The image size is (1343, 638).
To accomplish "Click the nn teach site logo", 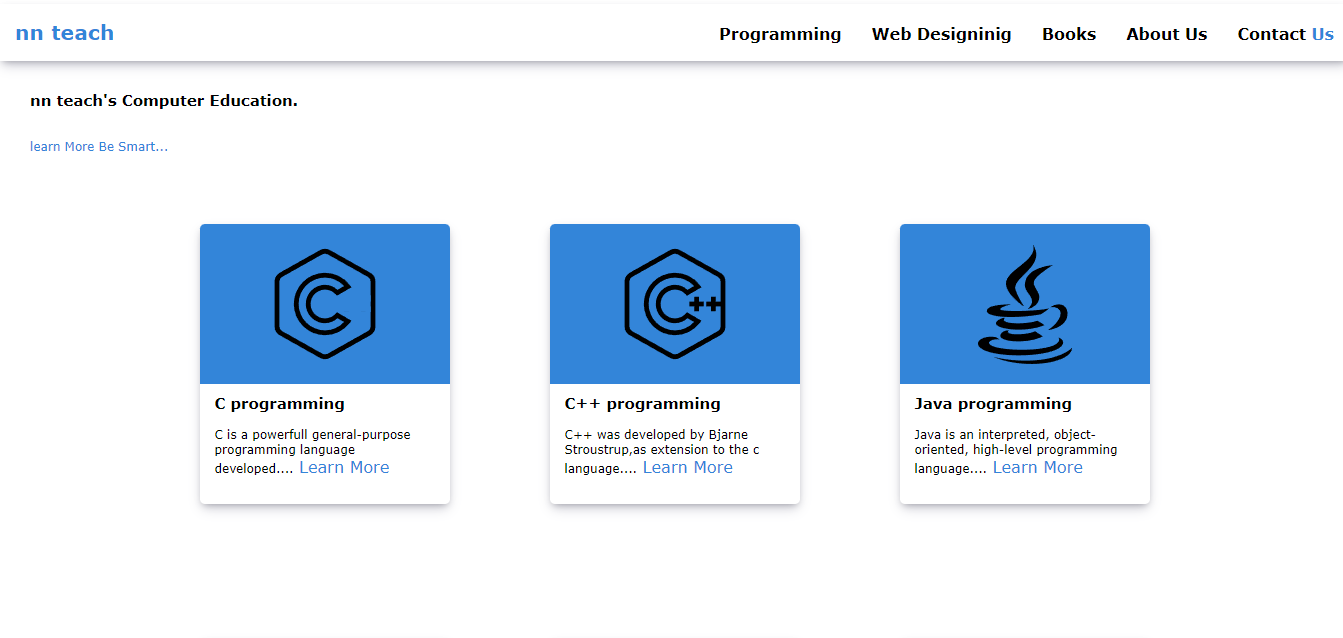I will click(x=65, y=33).
